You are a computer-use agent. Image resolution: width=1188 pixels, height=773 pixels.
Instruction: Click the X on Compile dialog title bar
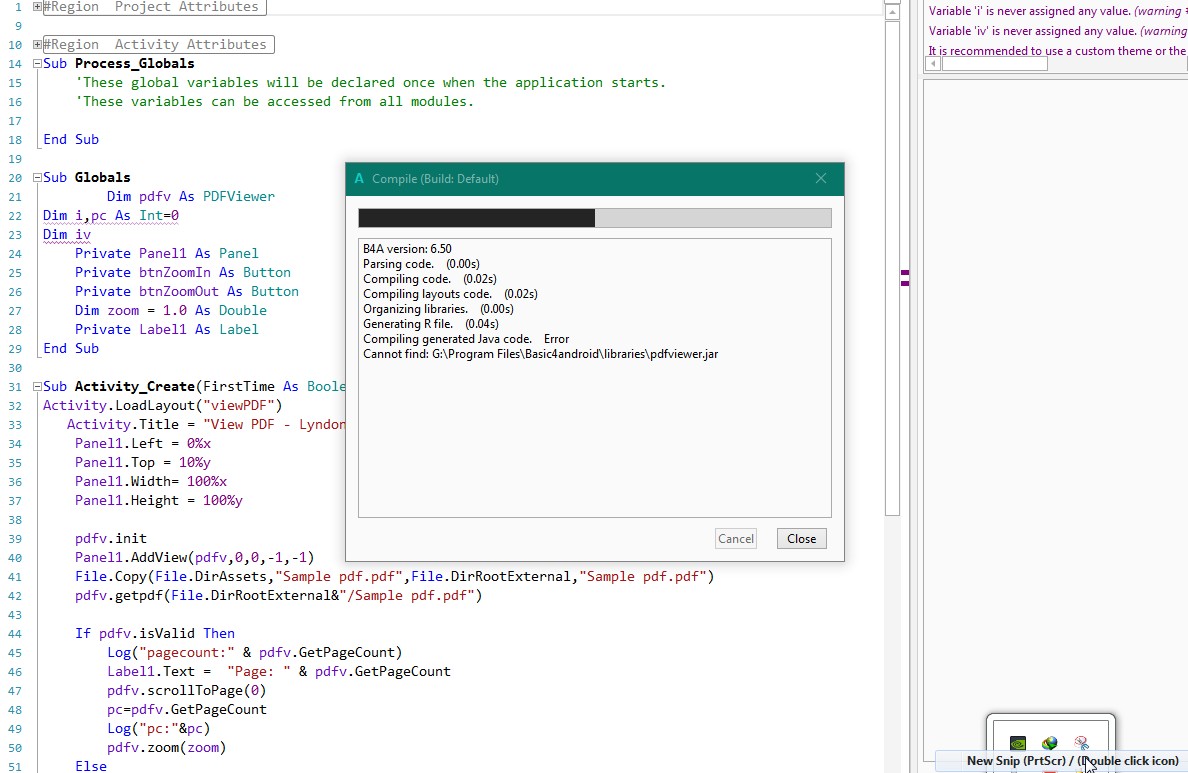(x=820, y=179)
